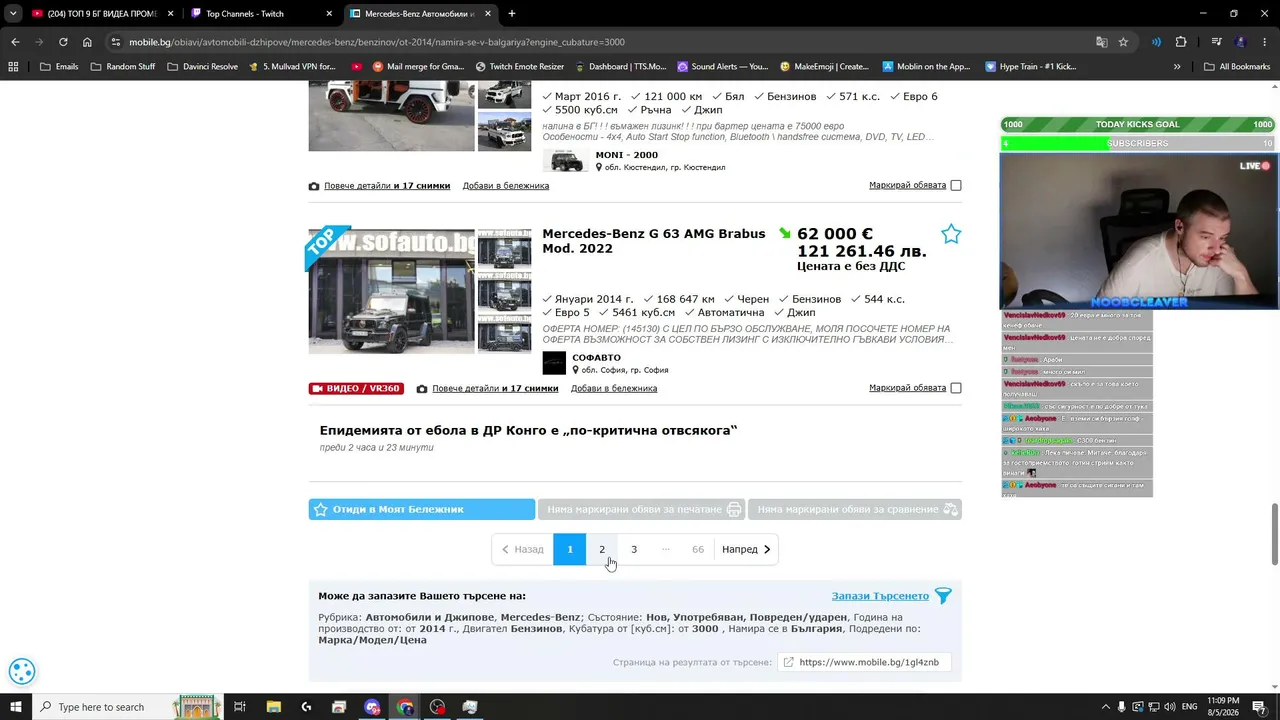Open the Chrome three-dot menu

point(1265,42)
